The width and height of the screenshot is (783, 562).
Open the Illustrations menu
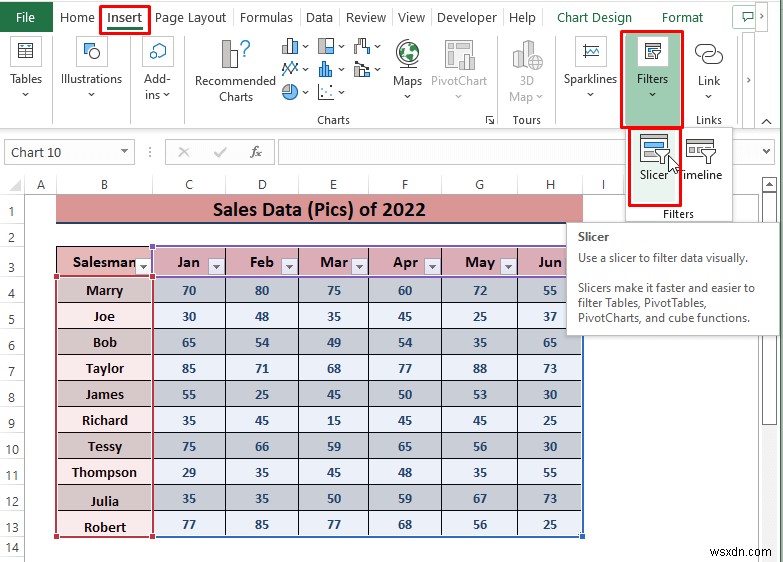[91, 68]
